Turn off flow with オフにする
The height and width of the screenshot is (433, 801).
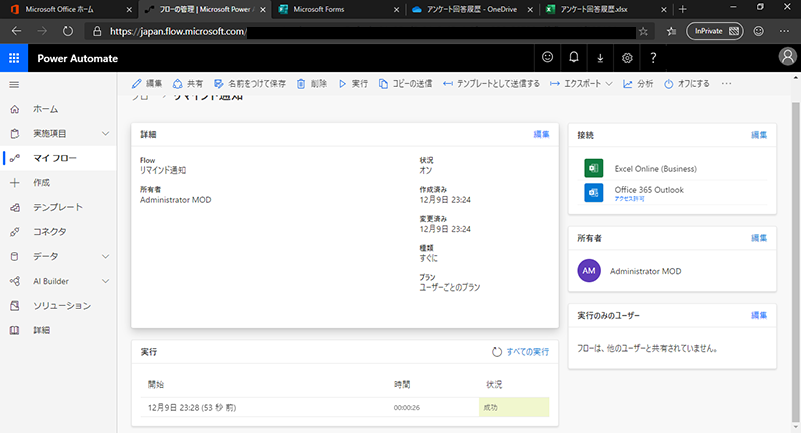687,84
